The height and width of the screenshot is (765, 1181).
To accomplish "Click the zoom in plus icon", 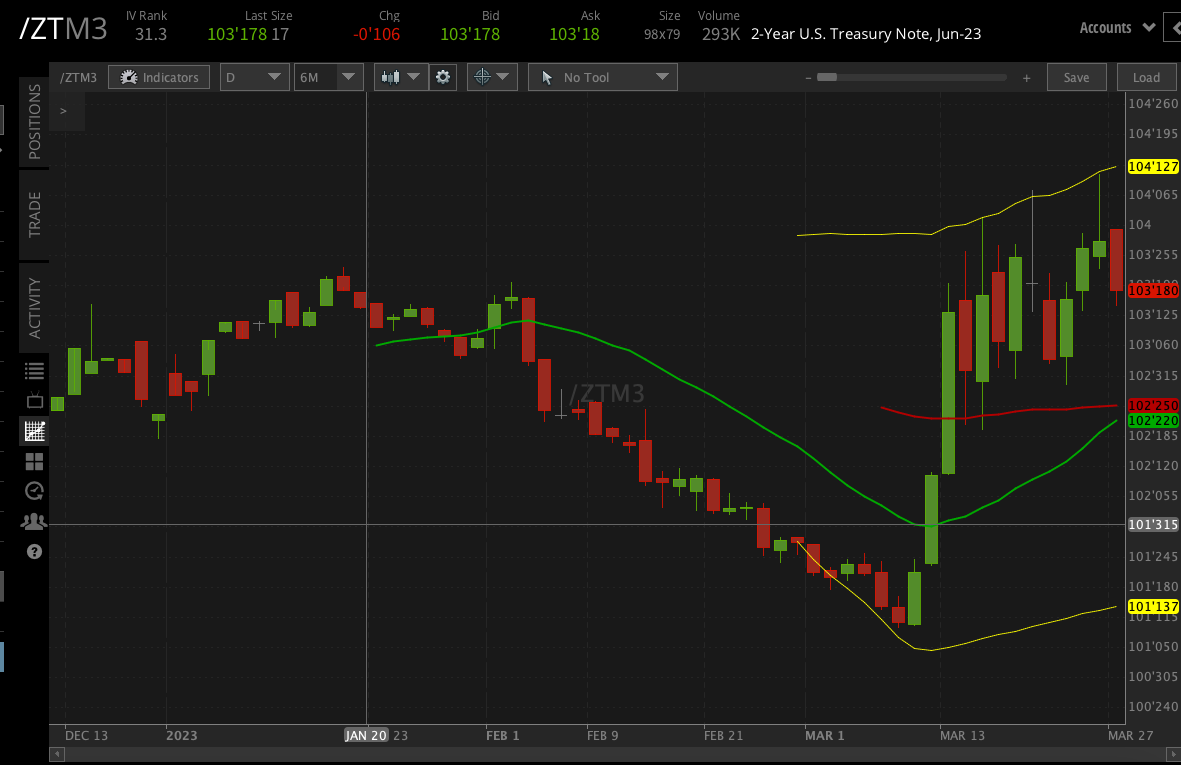I will pyautogui.click(x=1026, y=78).
